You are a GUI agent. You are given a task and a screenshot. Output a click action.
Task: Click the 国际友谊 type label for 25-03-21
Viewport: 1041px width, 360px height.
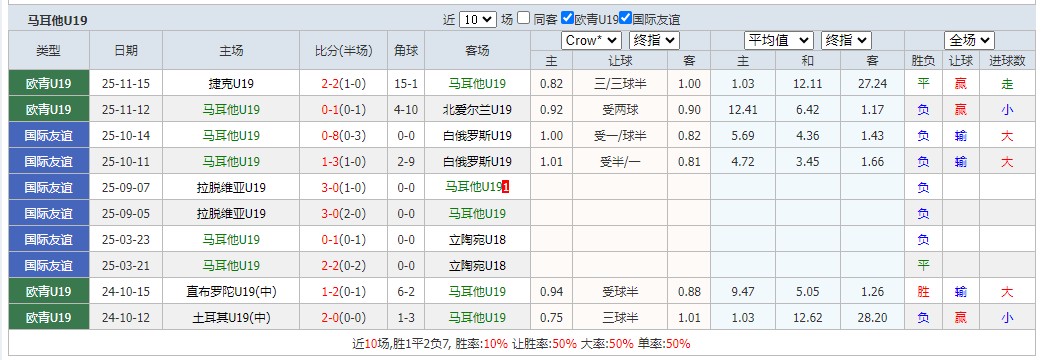click(48, 266)
